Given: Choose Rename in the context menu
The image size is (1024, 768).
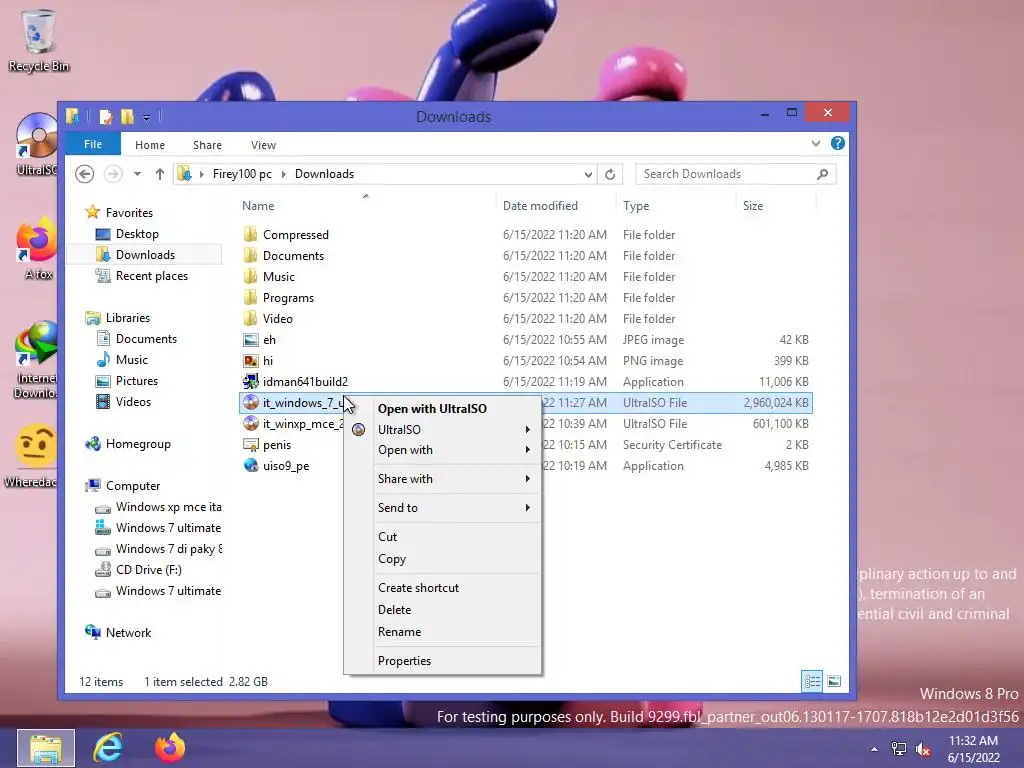Looking at the screenshot, I should coord(443,632).
